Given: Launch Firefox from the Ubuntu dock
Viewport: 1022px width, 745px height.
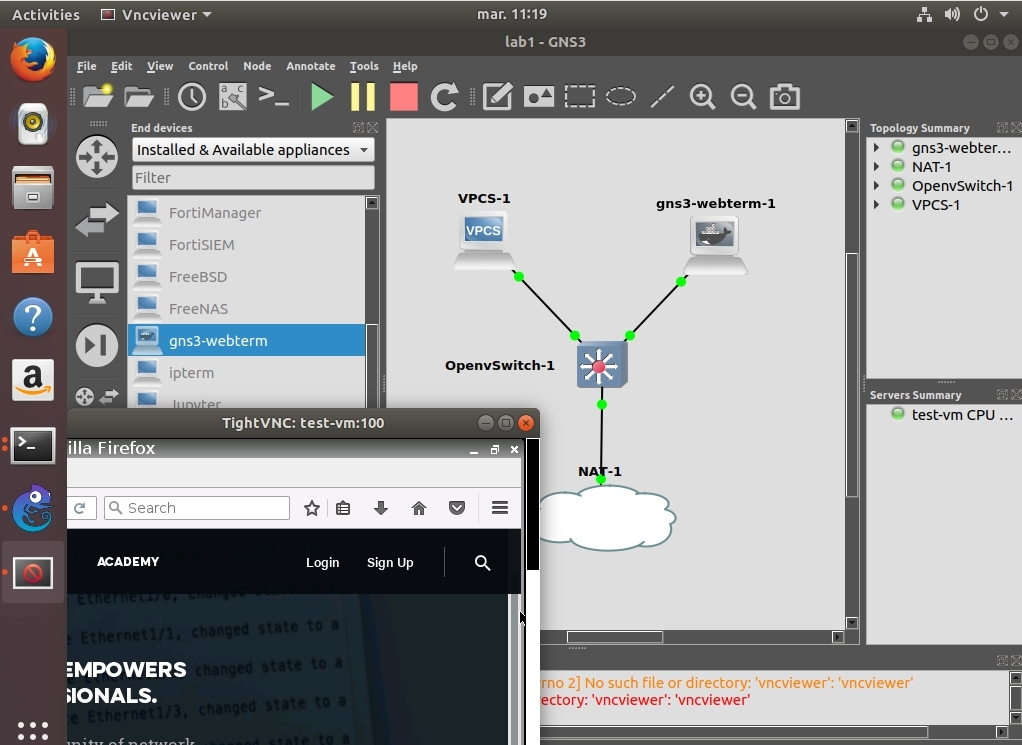Looking at the screenshot, I should tap(33, 59).
